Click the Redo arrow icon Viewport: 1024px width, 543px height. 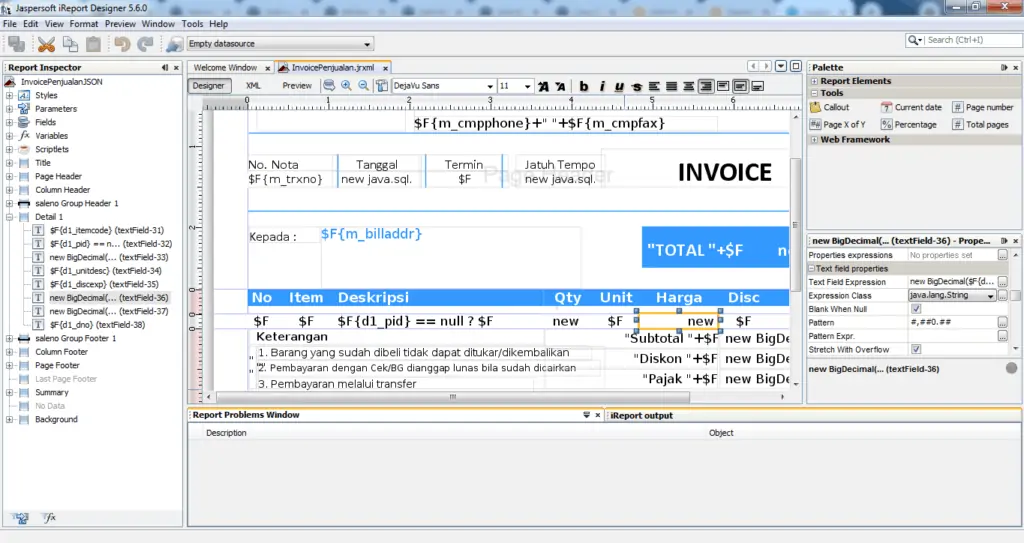[145, 44]
